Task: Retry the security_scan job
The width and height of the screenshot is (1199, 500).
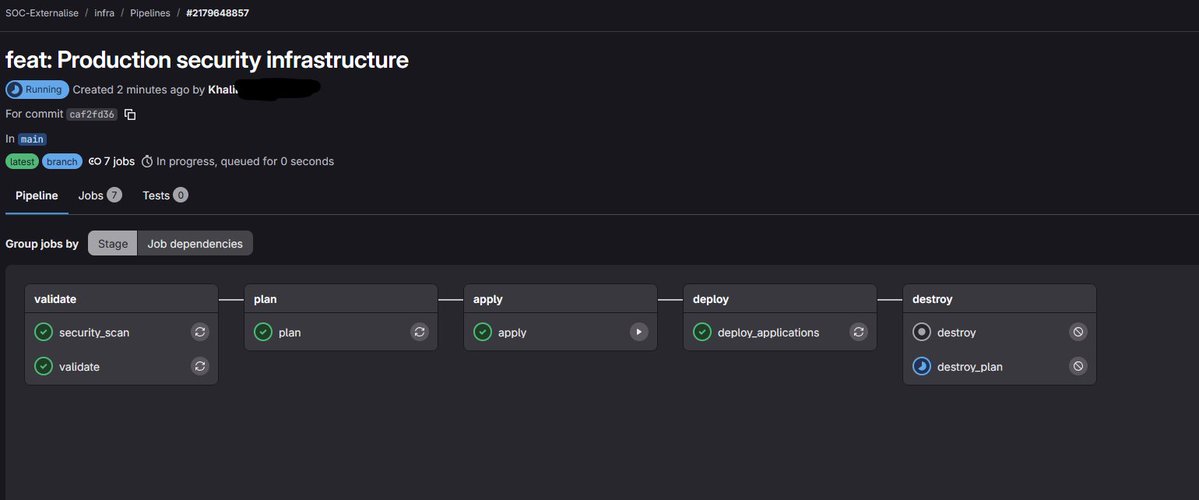Action: (x=200, y=333)
